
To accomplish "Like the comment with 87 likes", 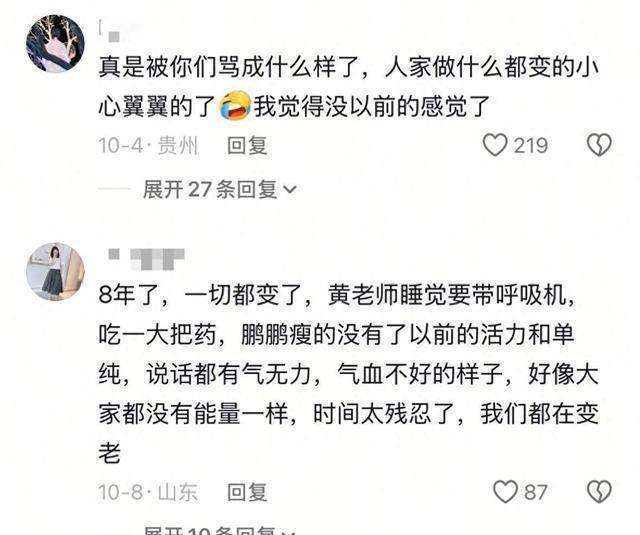I will click(x=505, y=492).
